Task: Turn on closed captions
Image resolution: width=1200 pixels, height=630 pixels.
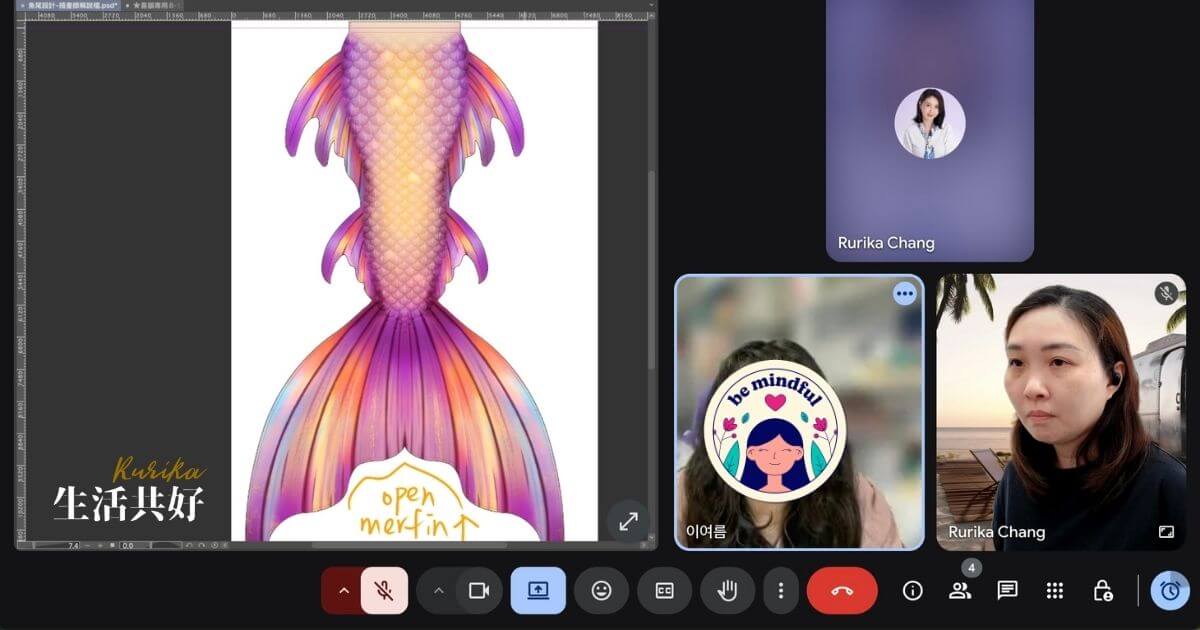Action: pyautogui.click(x=664, y=590)
